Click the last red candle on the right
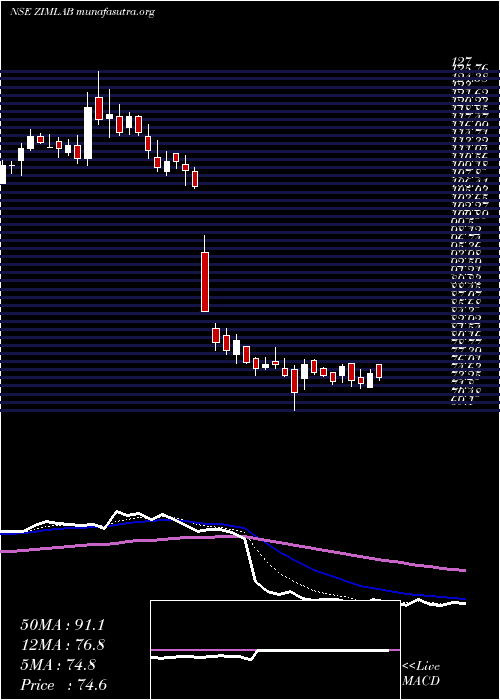Viewport: 500px width, 700px height. (x=379, y=371)
